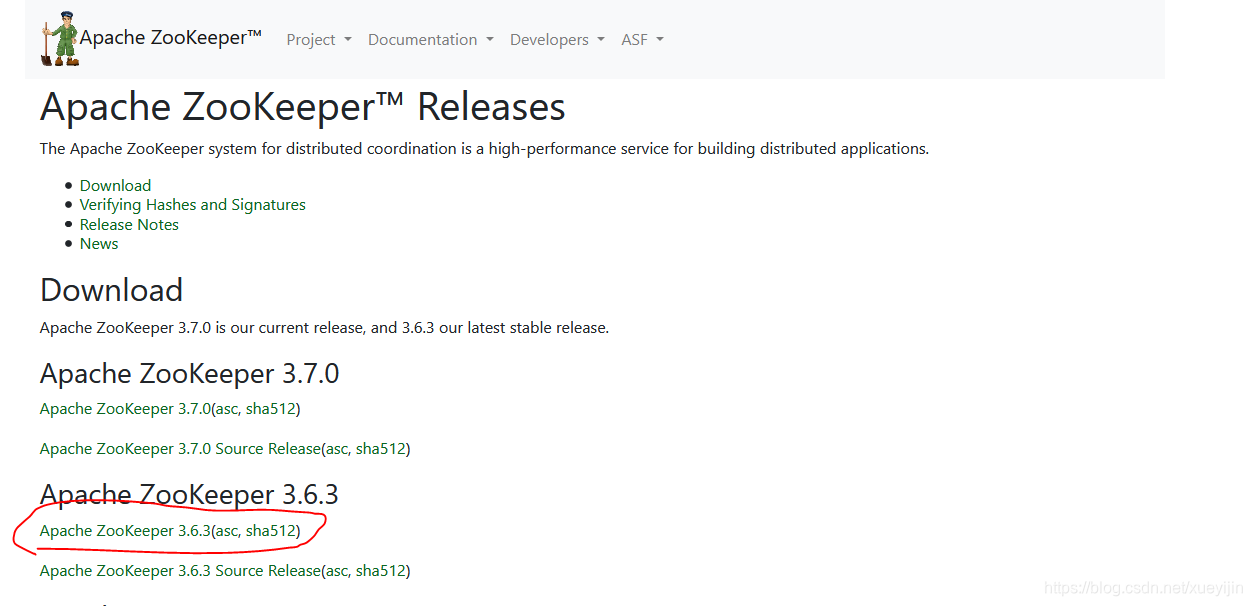
Task: Go to the News link
Action: tap(99, 243)
